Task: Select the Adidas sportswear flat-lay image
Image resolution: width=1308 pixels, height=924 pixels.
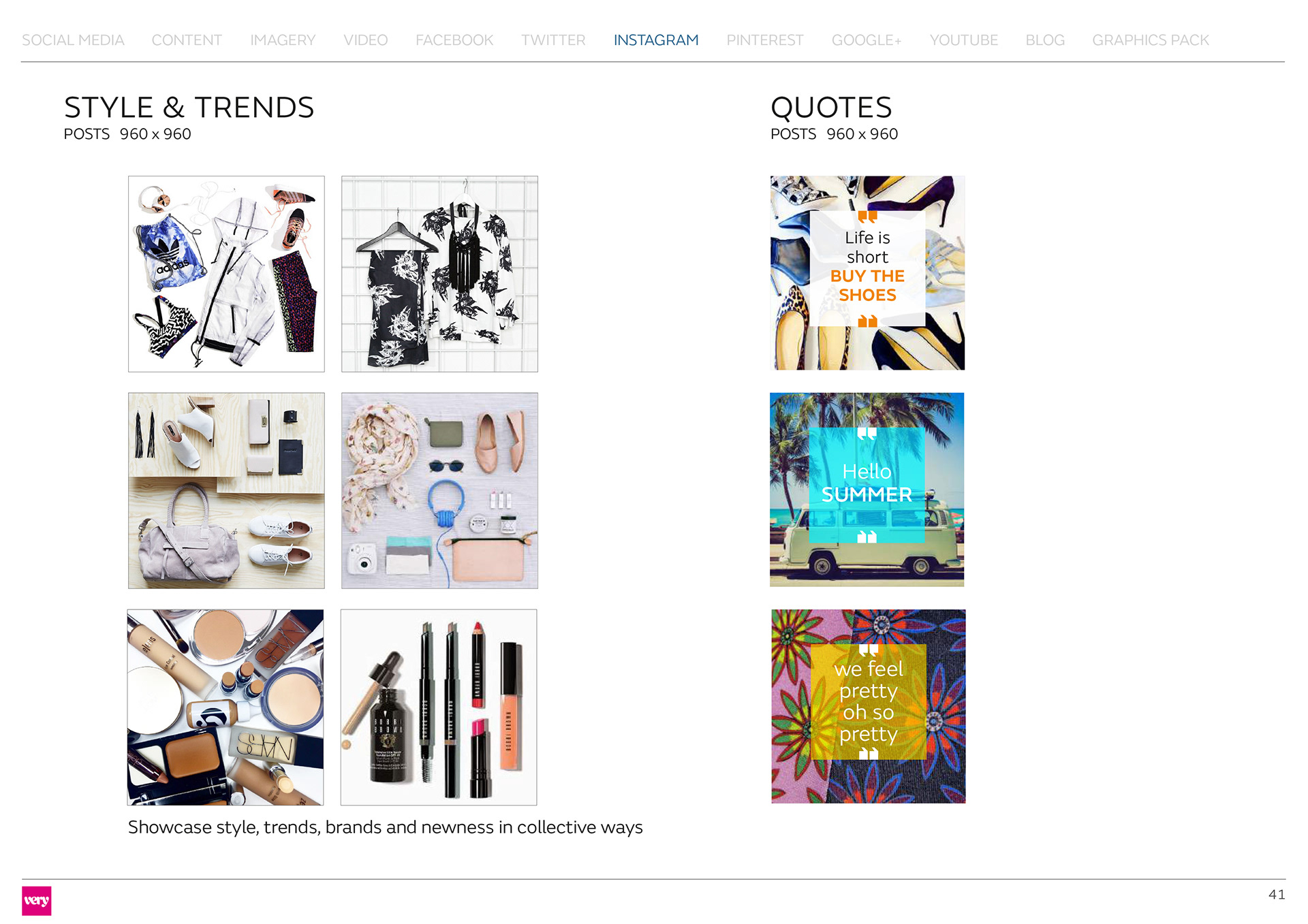Action: click(226, 274)
